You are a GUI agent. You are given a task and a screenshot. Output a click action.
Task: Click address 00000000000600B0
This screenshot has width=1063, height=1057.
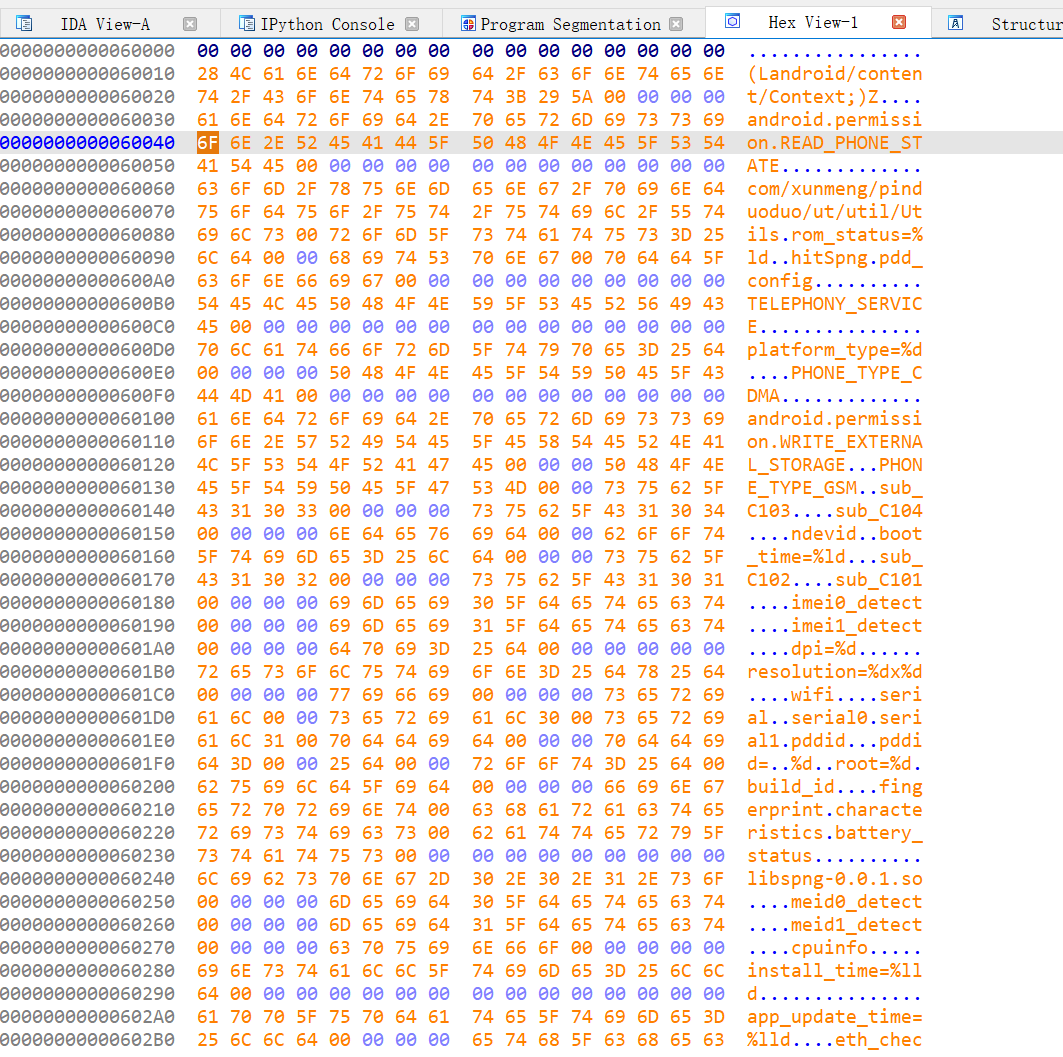[x=87, y=304]
